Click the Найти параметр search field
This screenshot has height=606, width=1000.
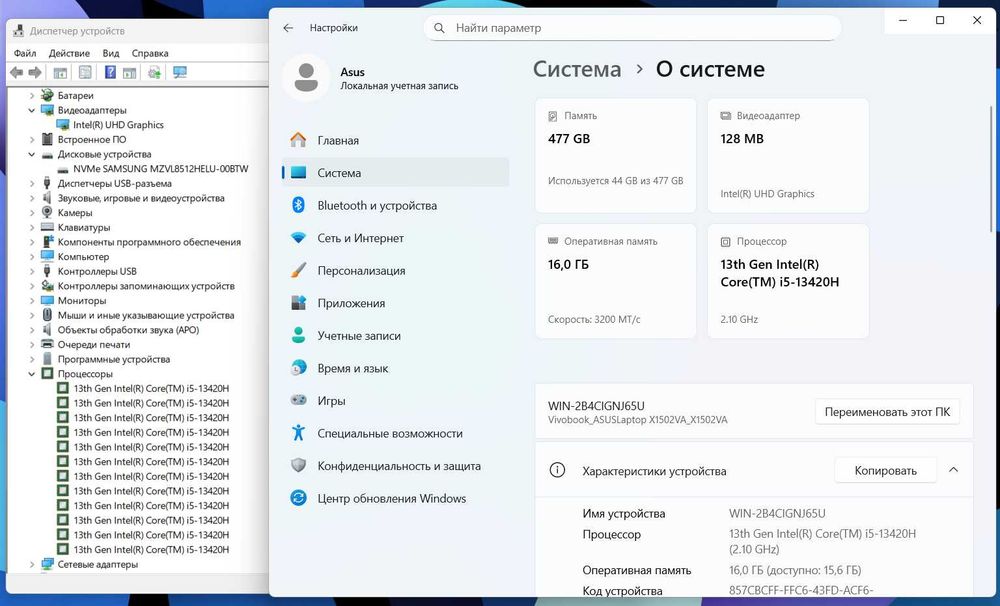[x=632, y=28]
